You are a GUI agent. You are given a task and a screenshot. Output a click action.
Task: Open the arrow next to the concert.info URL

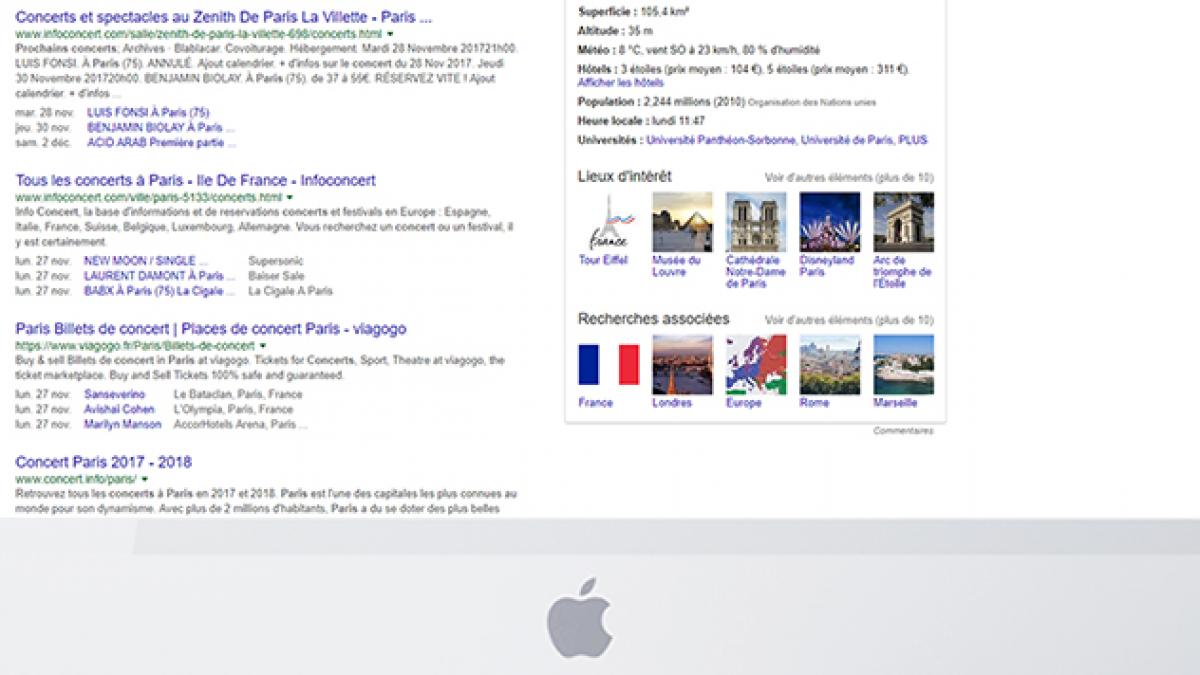(145, 480)
